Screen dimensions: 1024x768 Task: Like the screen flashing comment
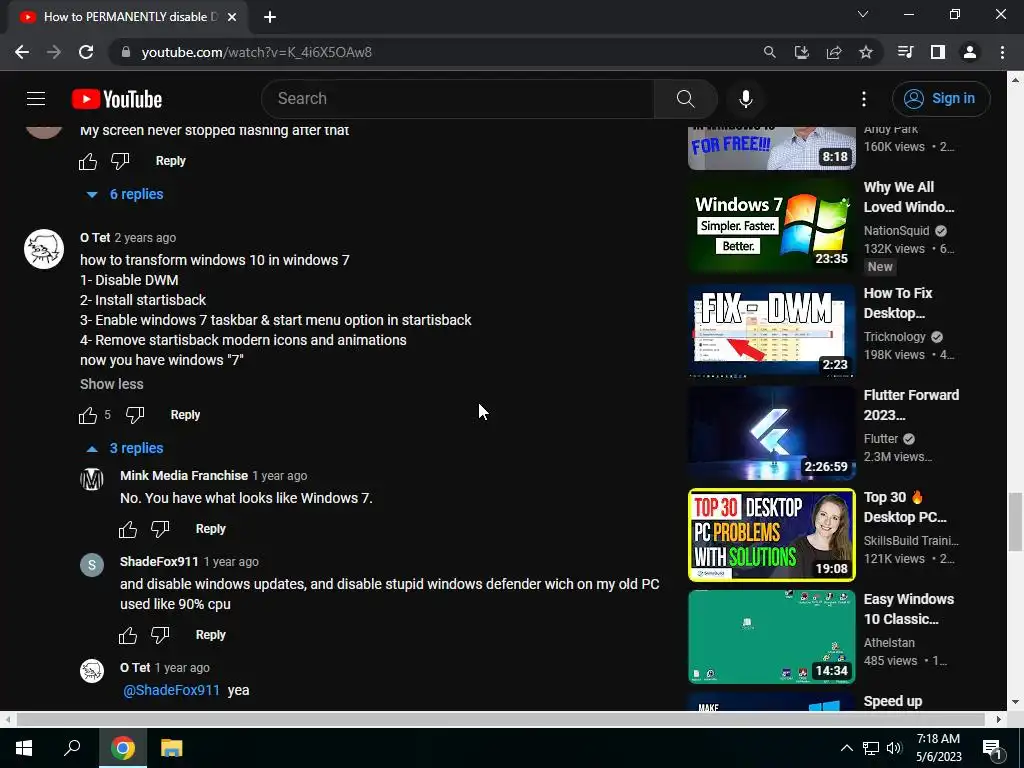[88, 161]
